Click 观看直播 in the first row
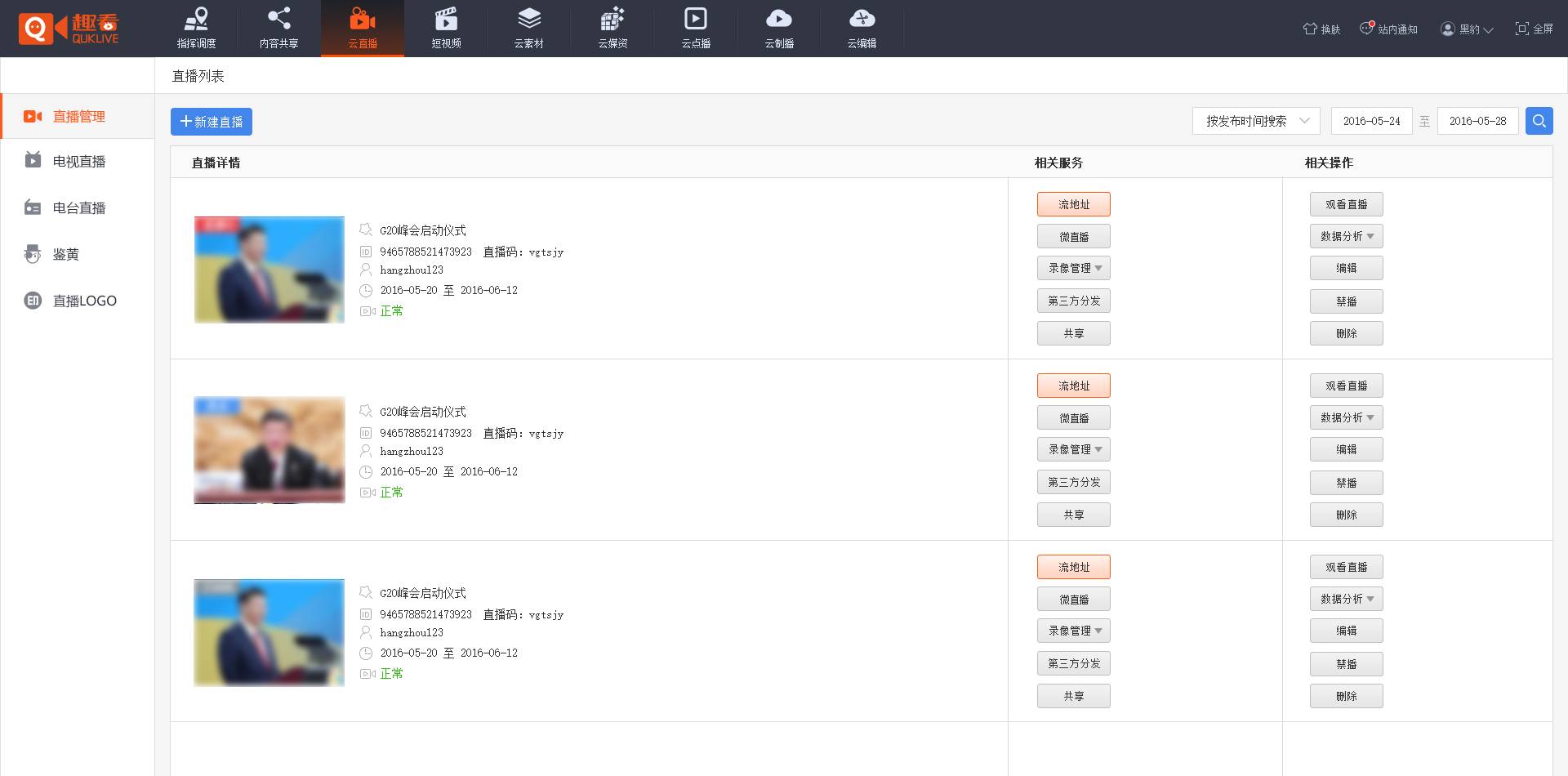 [1347, 204]
